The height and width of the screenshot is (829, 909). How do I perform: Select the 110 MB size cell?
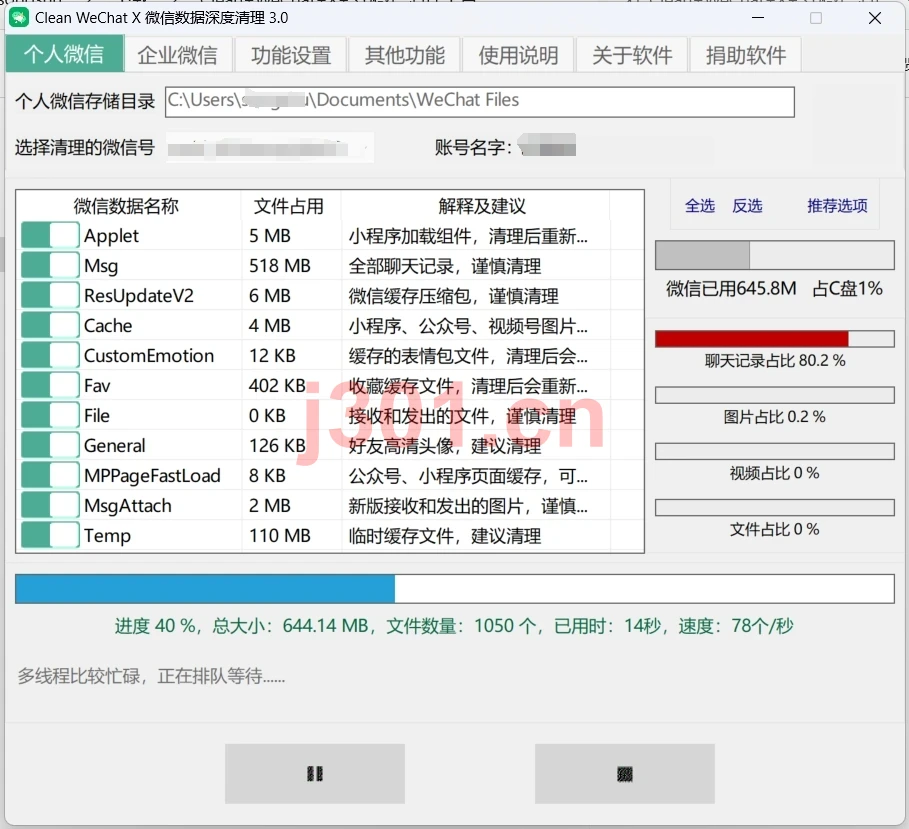(280, 535)
